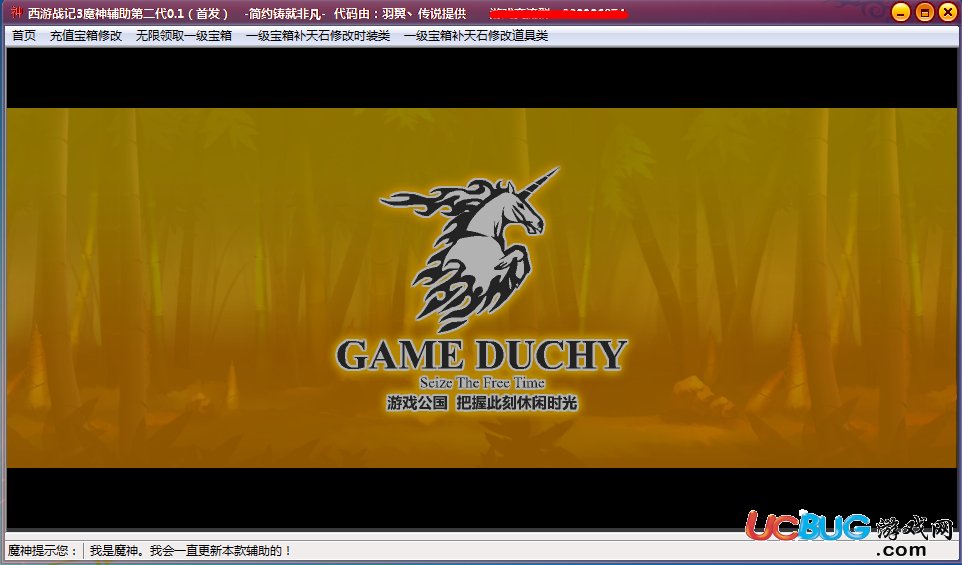The width and height of the screenshot is (962, 565).
Task: Click the window title 西游战记3魔神辅助第二代0.1
Action: pos(106,13)
